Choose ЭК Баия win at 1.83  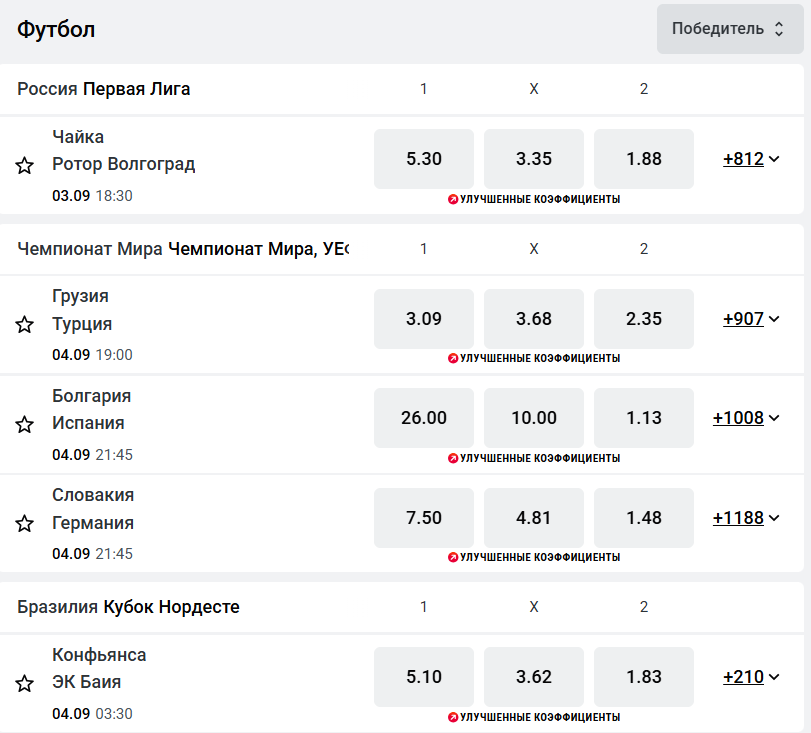click(644, 677)
